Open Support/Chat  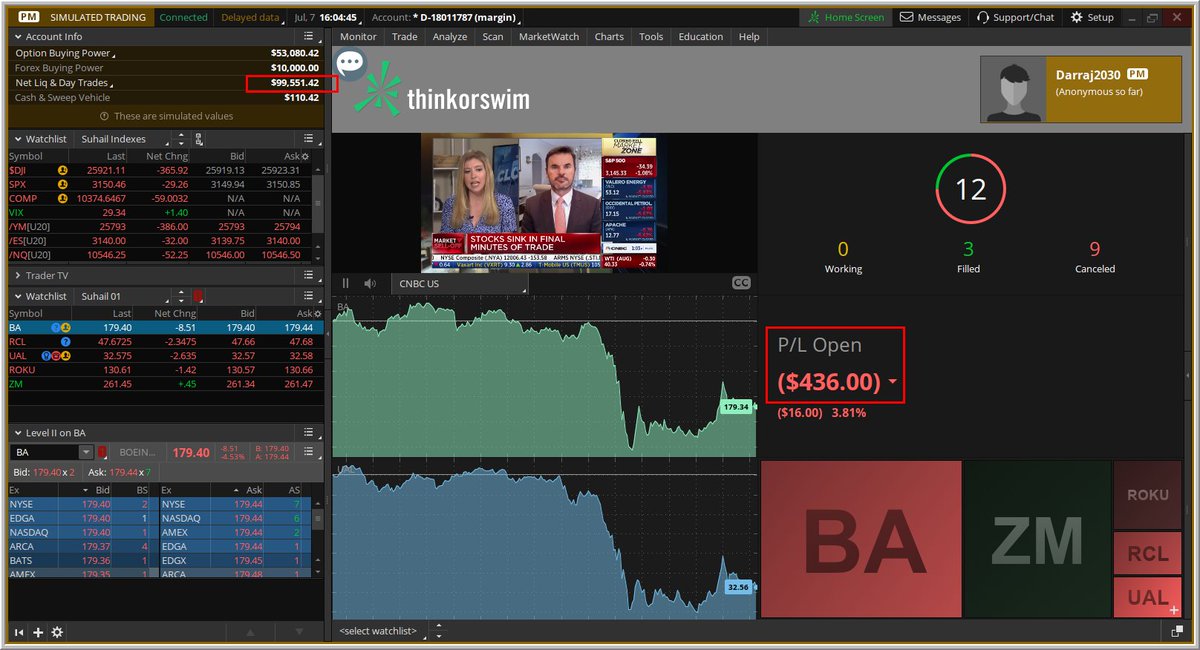[x=1015, y=17]
